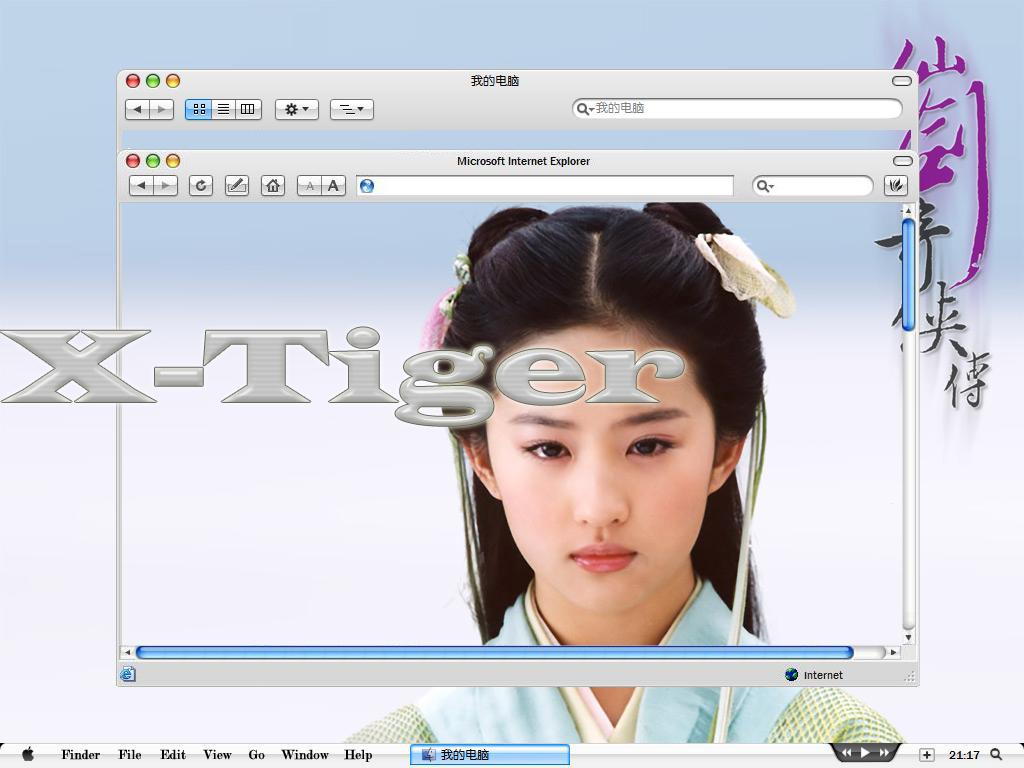Switch to list view in 我的电脑 window
This screenshot has width=1024, height=768.
coord(223,109)
